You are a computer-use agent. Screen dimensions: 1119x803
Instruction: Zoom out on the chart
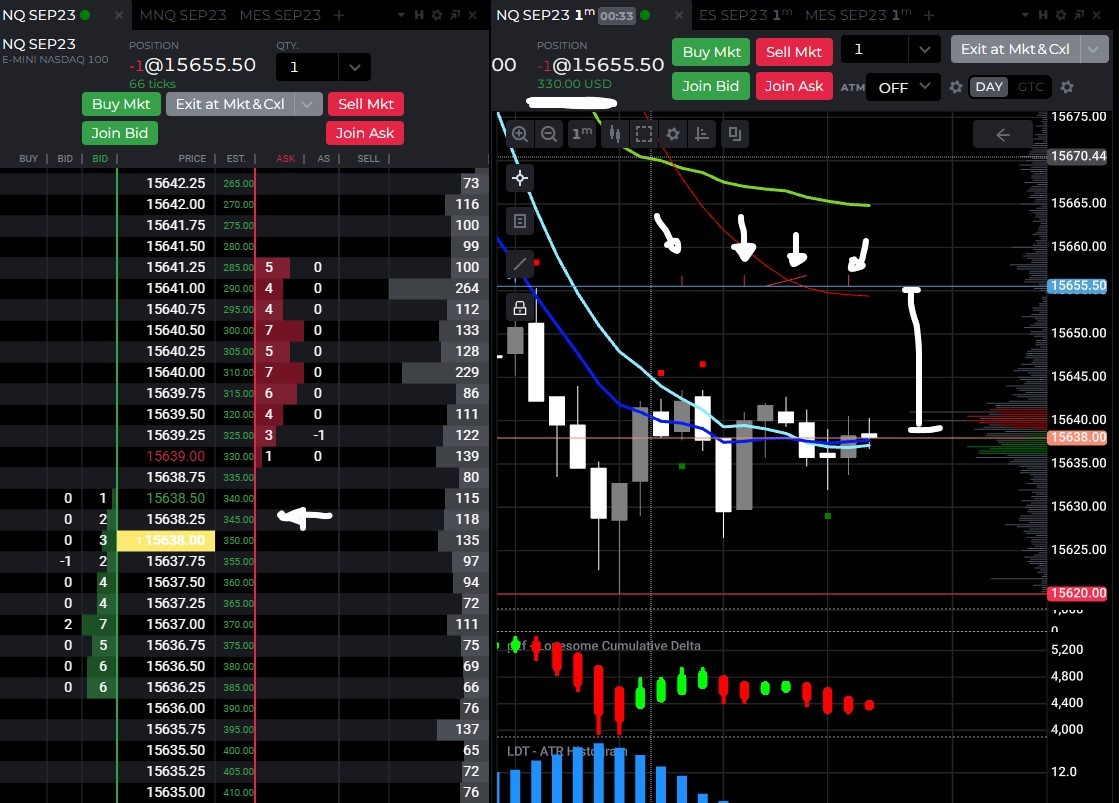(x=549, y=134)
